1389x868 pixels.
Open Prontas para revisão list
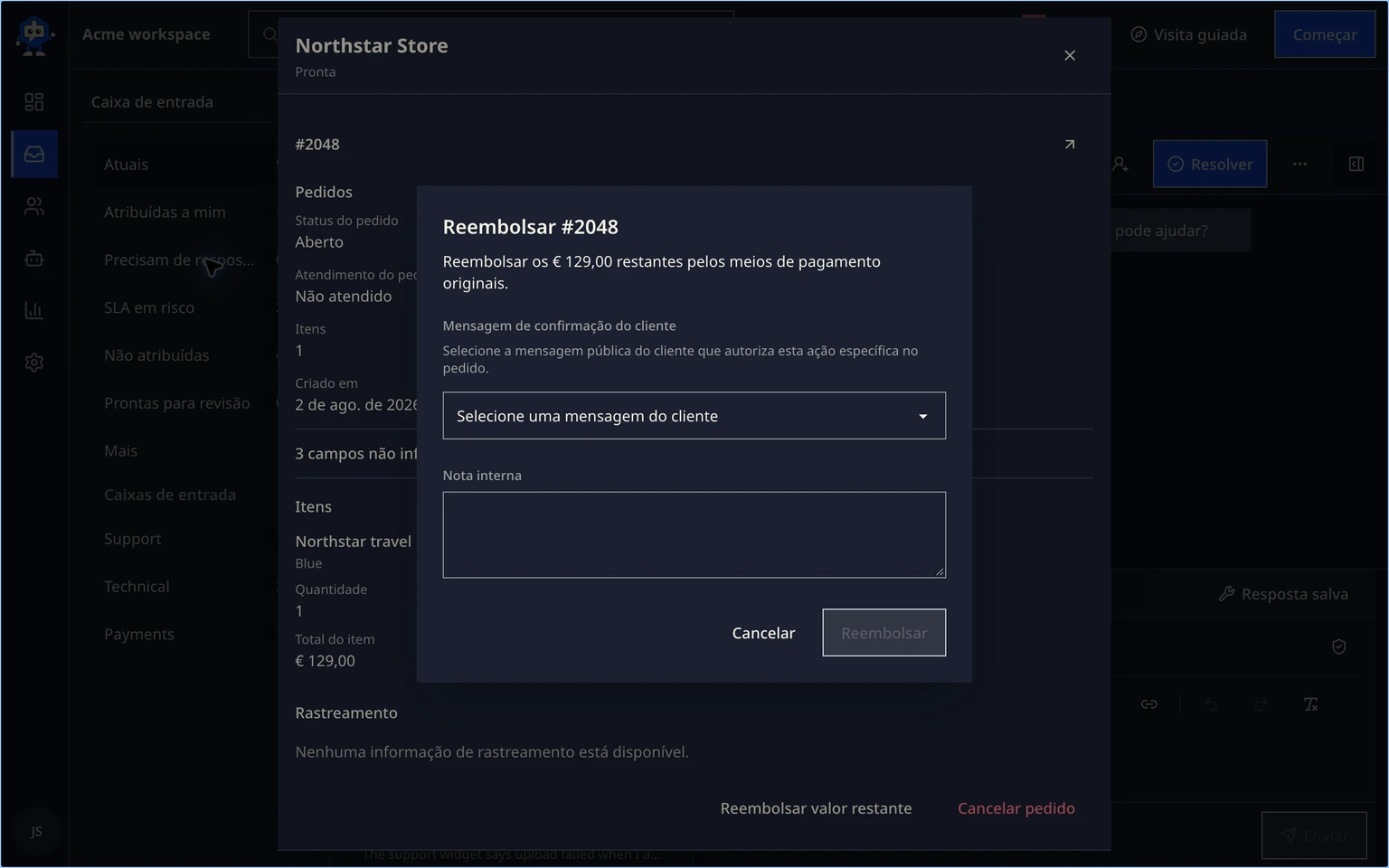pos(177,403)
